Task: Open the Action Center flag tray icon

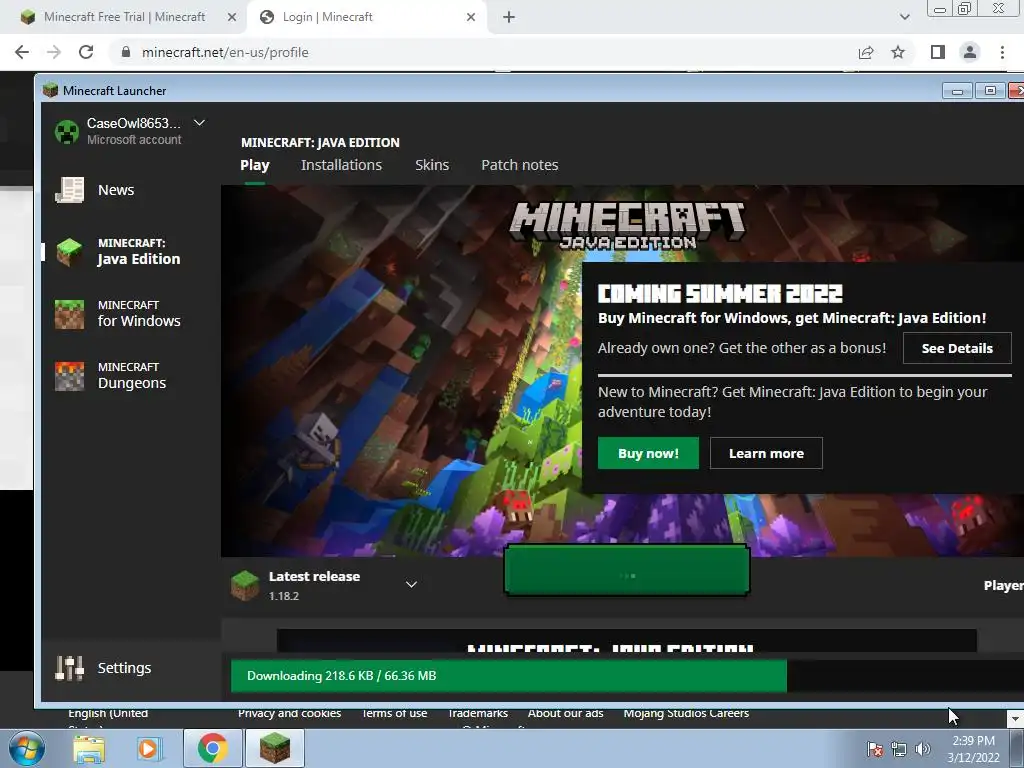Action: [875, 749]
